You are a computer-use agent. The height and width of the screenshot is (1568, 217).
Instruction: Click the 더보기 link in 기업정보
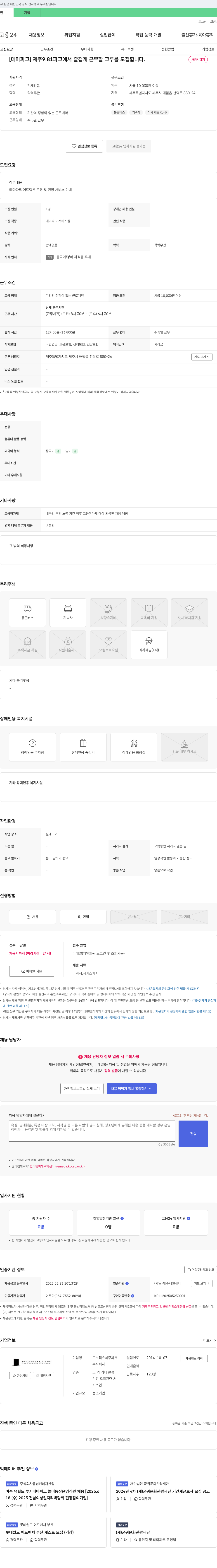(210, 1340)
